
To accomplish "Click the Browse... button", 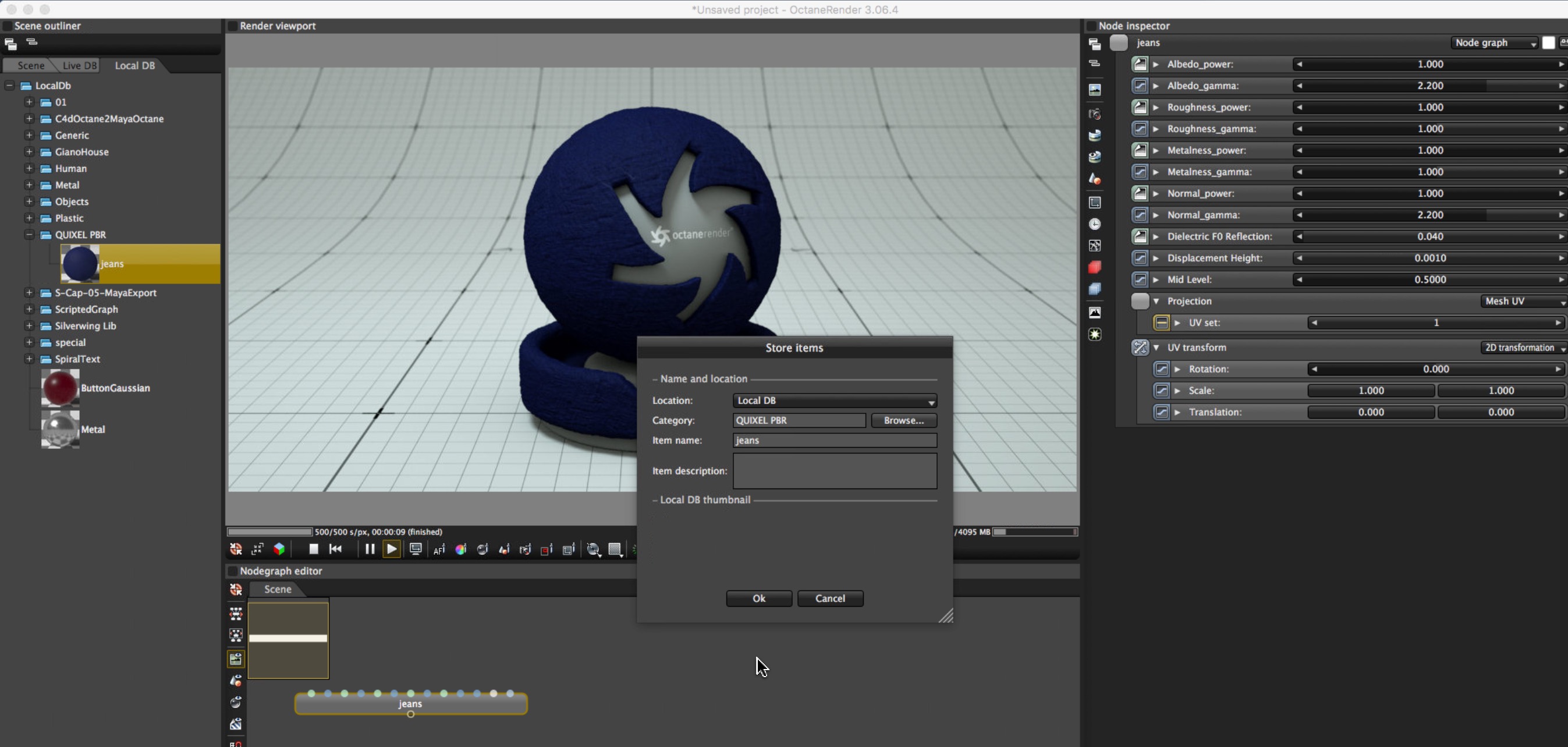I will 903,421.
